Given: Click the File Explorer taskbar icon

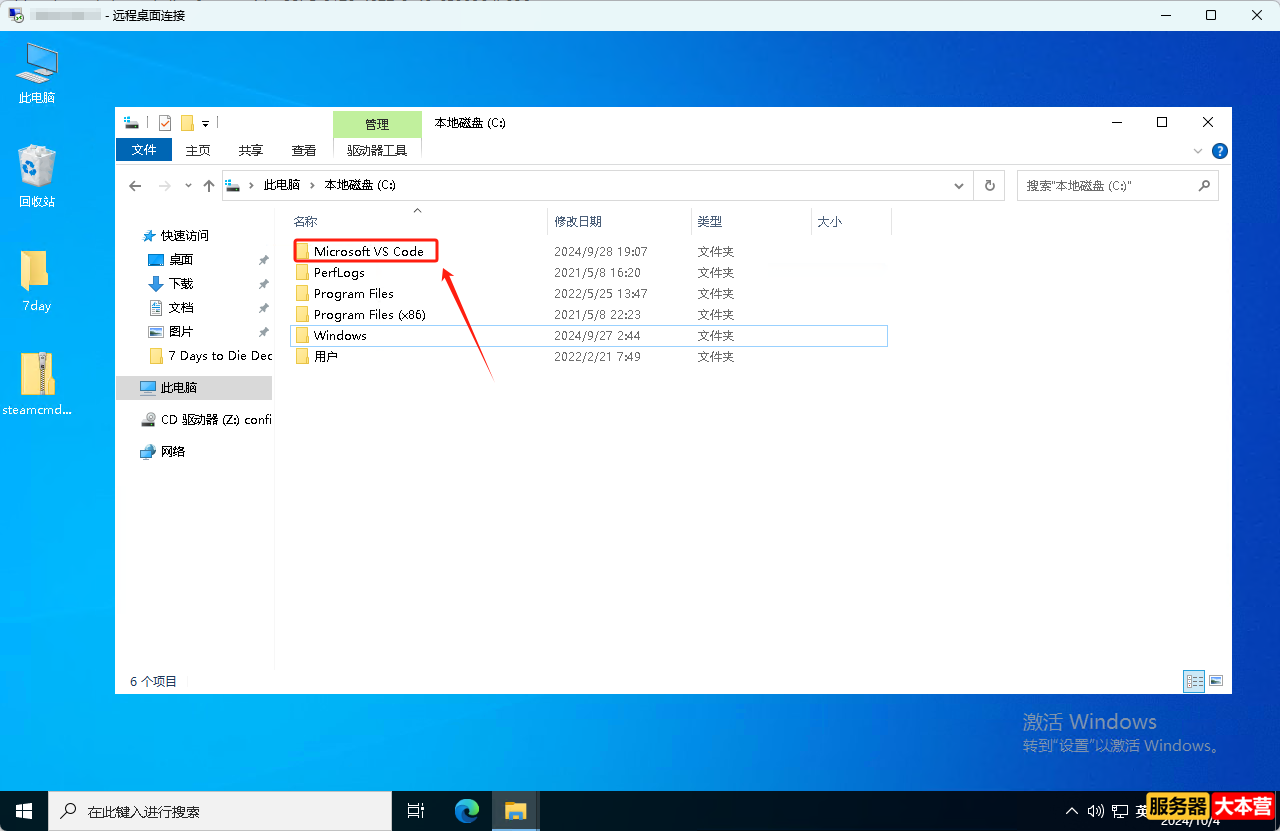Looking at the screenshot, I should [515, 811].
